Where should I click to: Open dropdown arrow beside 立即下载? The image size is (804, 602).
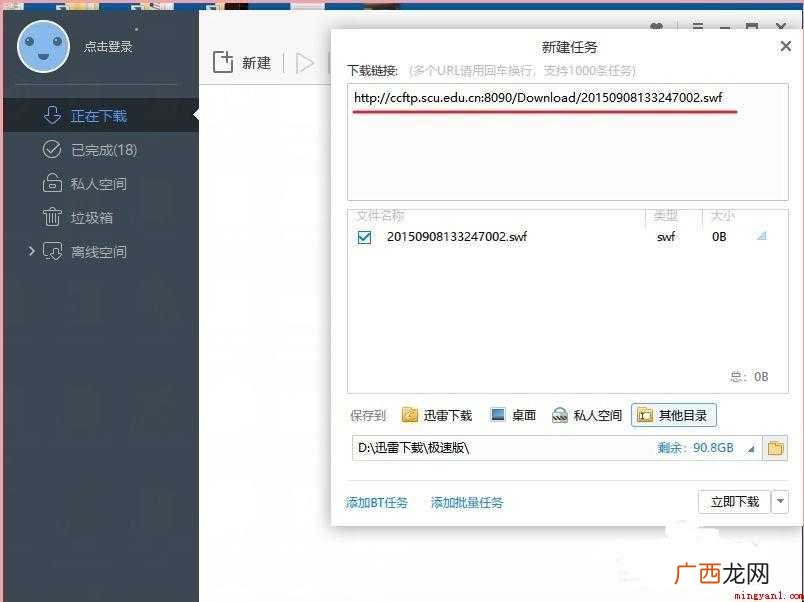[780, 501]
